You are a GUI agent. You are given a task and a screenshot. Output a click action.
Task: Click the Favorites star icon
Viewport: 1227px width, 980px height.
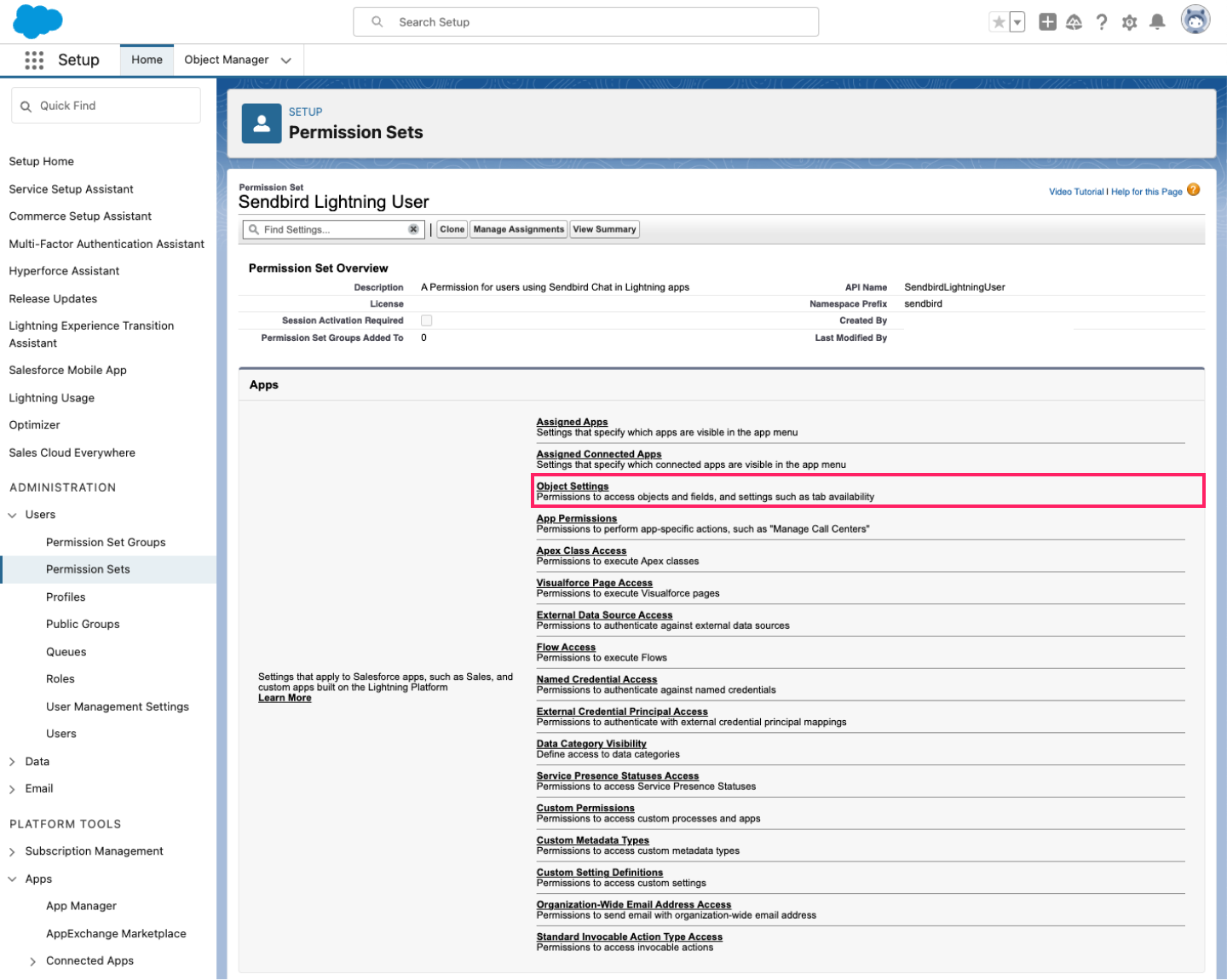click(999, 22)
